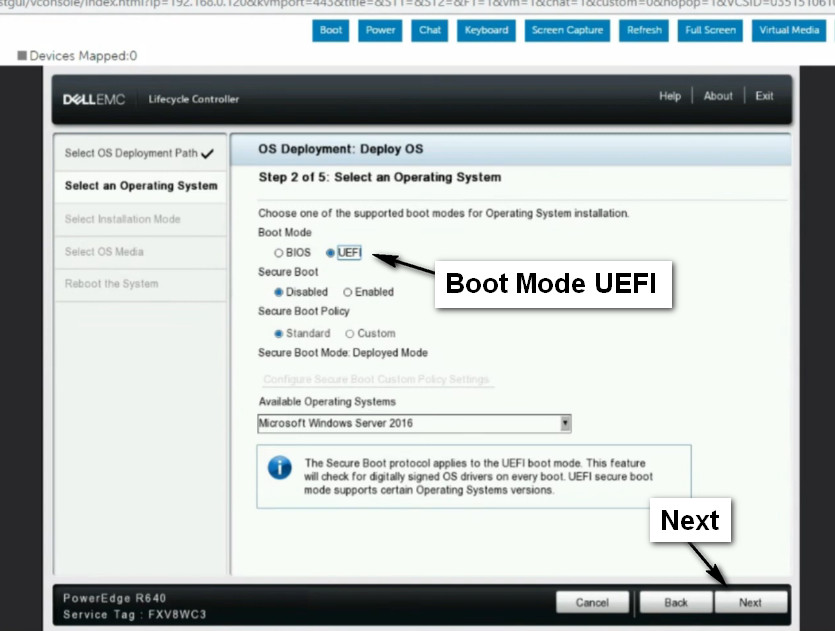Open Reboot the System step

[x=141, y=284]
